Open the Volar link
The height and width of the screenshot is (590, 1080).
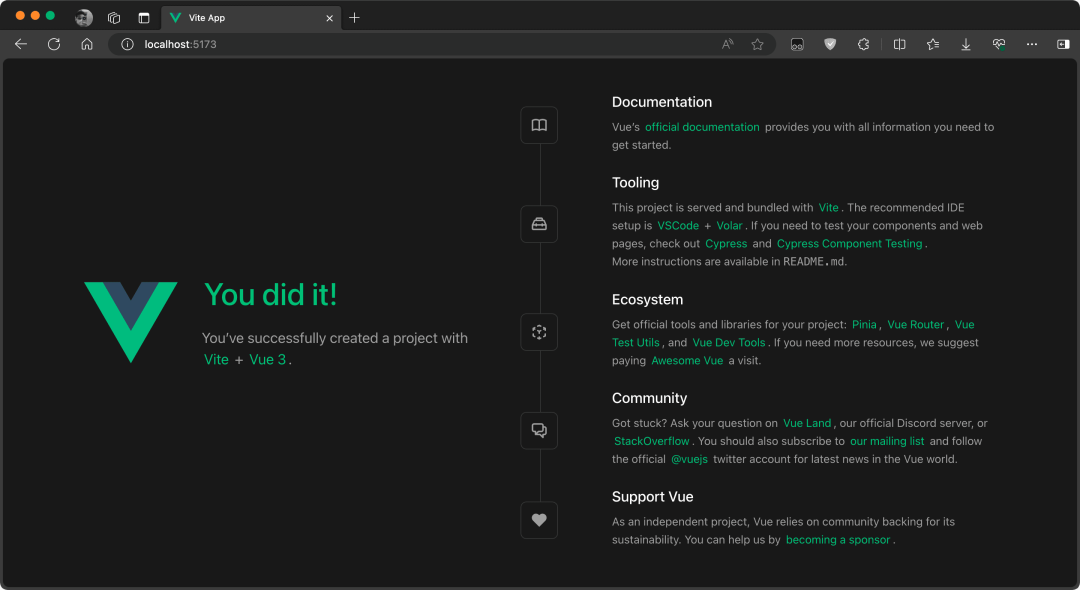(729, 225)
